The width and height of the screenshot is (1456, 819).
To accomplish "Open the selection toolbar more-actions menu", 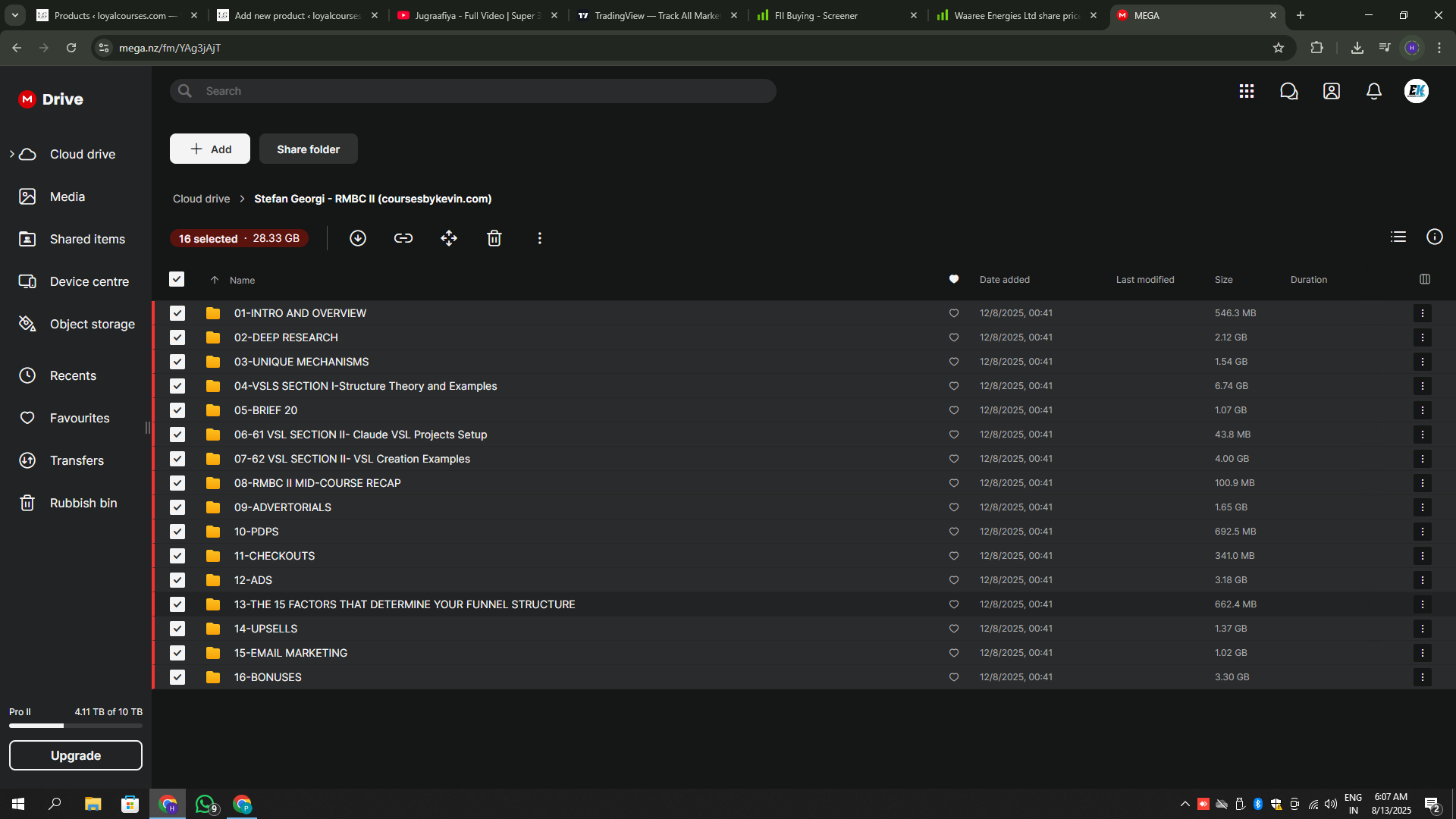I will pyautogui.click(x=539, y=238).
